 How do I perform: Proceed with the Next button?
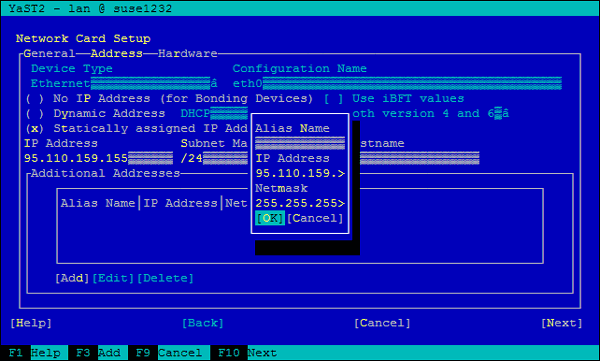click(562, 323)
